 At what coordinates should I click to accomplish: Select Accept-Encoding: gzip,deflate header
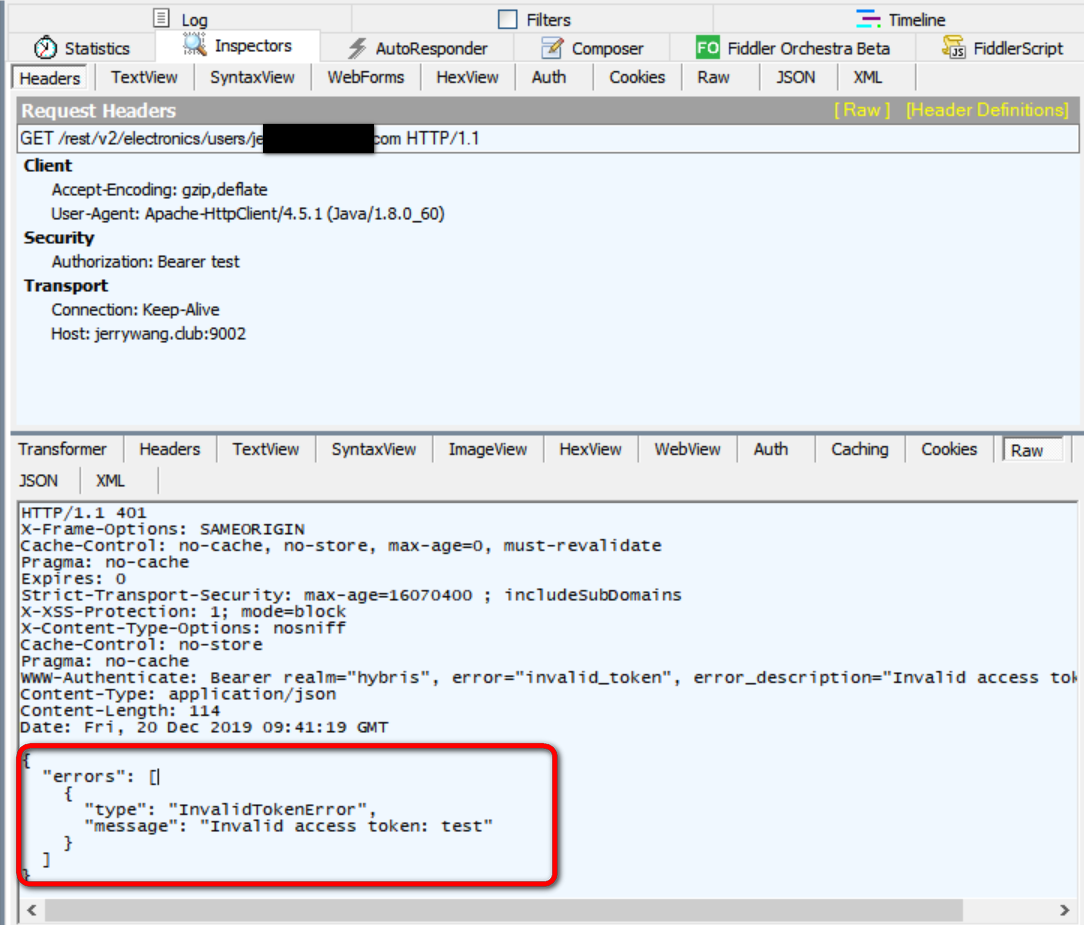click(159, 189)
